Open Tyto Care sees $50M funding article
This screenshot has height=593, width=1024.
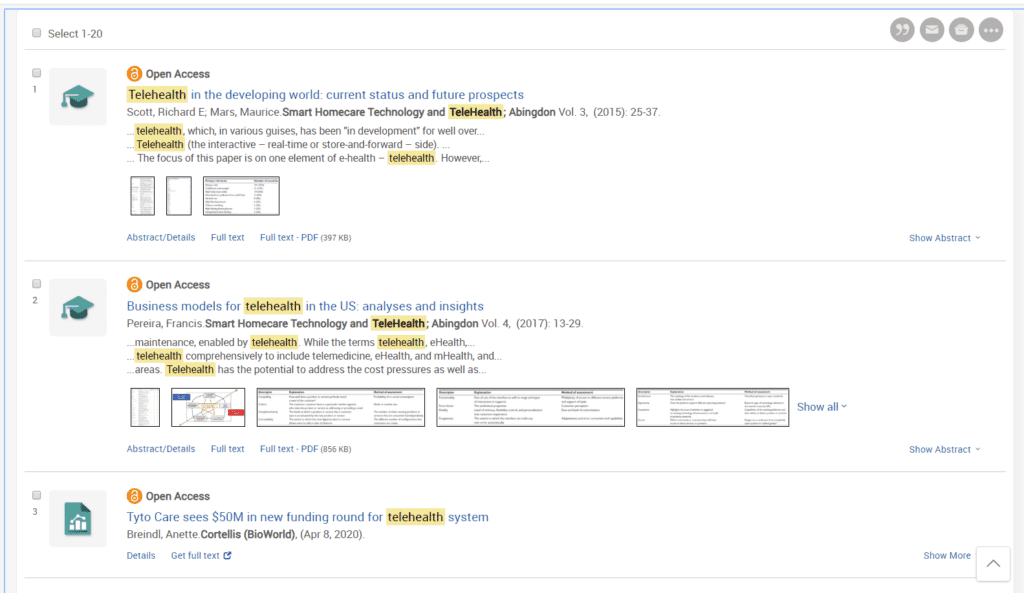coord(308,517)
